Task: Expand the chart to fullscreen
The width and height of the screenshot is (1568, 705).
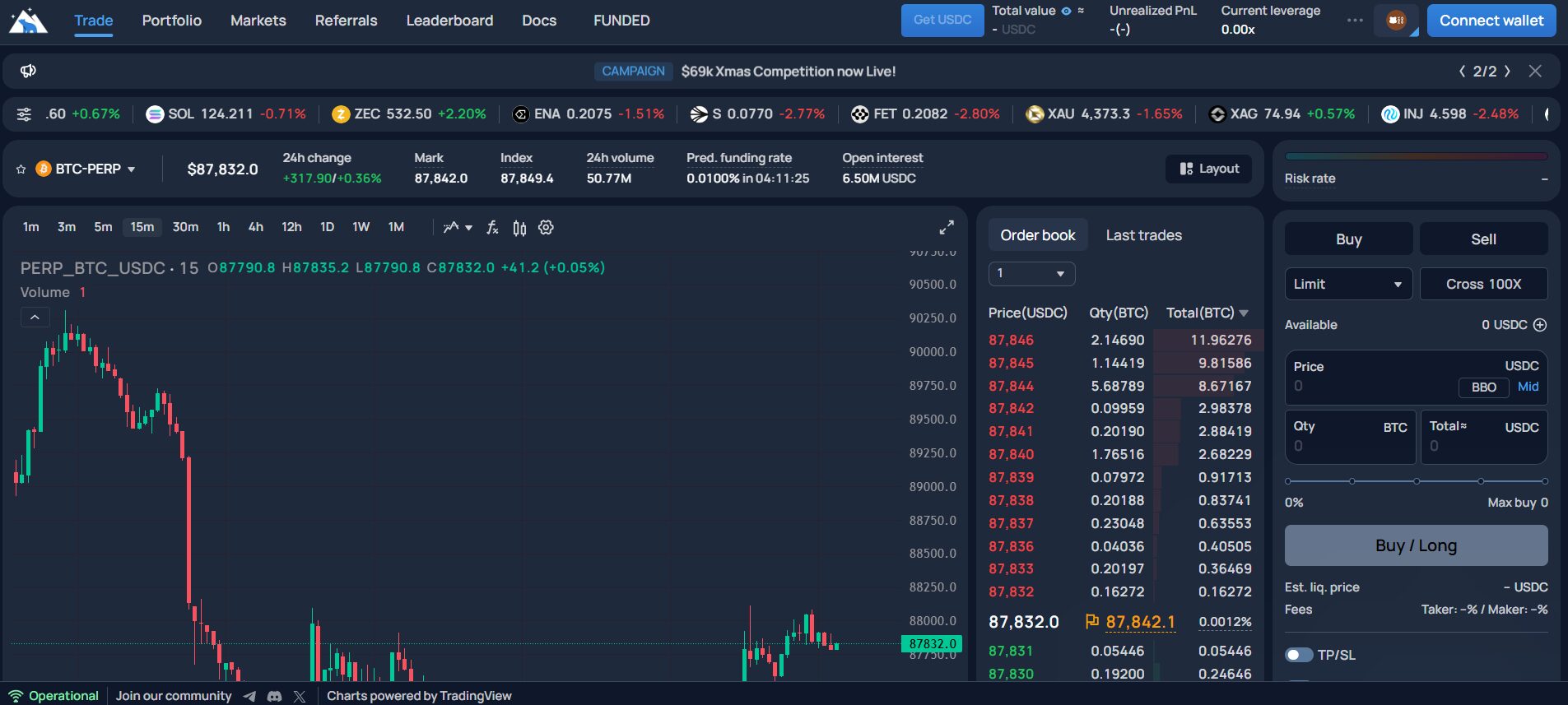Action: (x=947, y=228)
